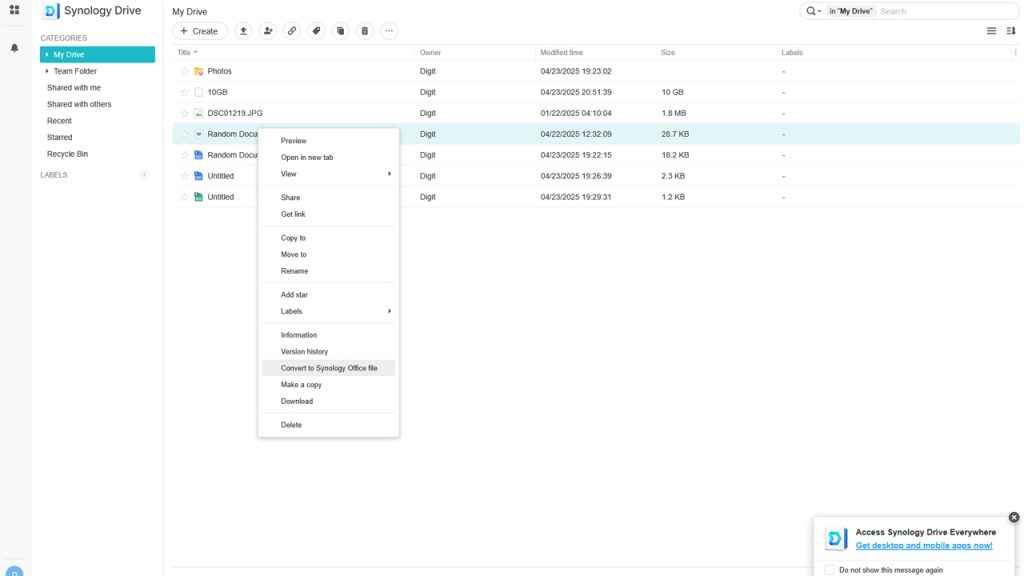The width and height of the screenshot is (1024, 576).
Task: Open the Labels submenu in context menu
Action: [x=291, y=311]
